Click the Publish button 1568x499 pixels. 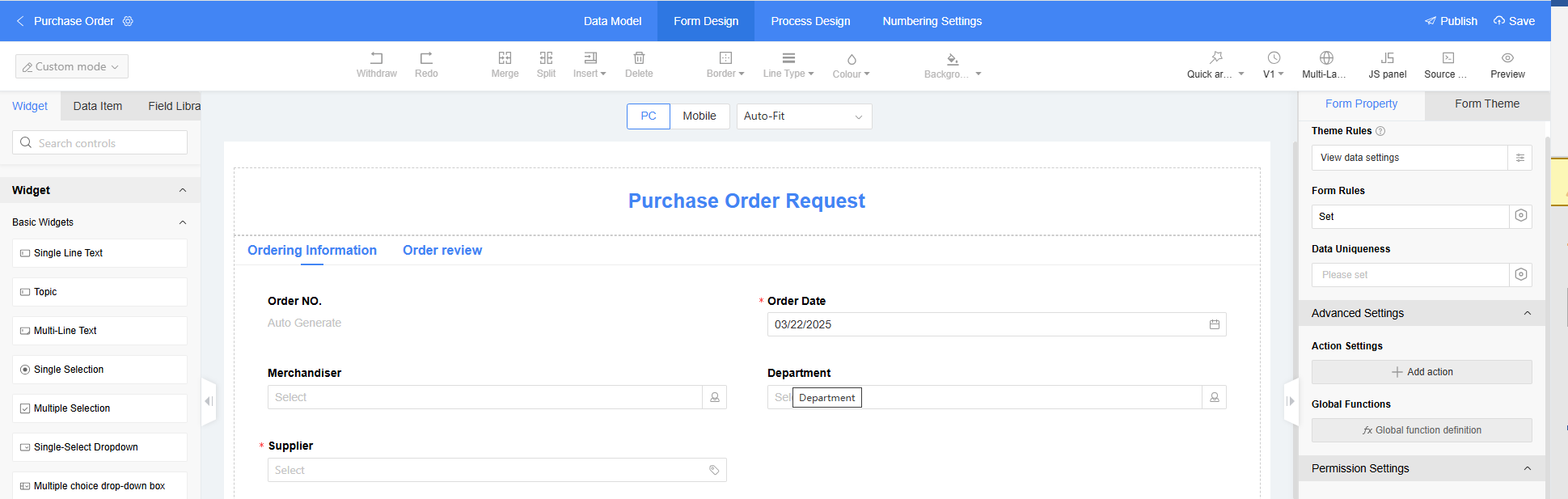pos(1451,21)
